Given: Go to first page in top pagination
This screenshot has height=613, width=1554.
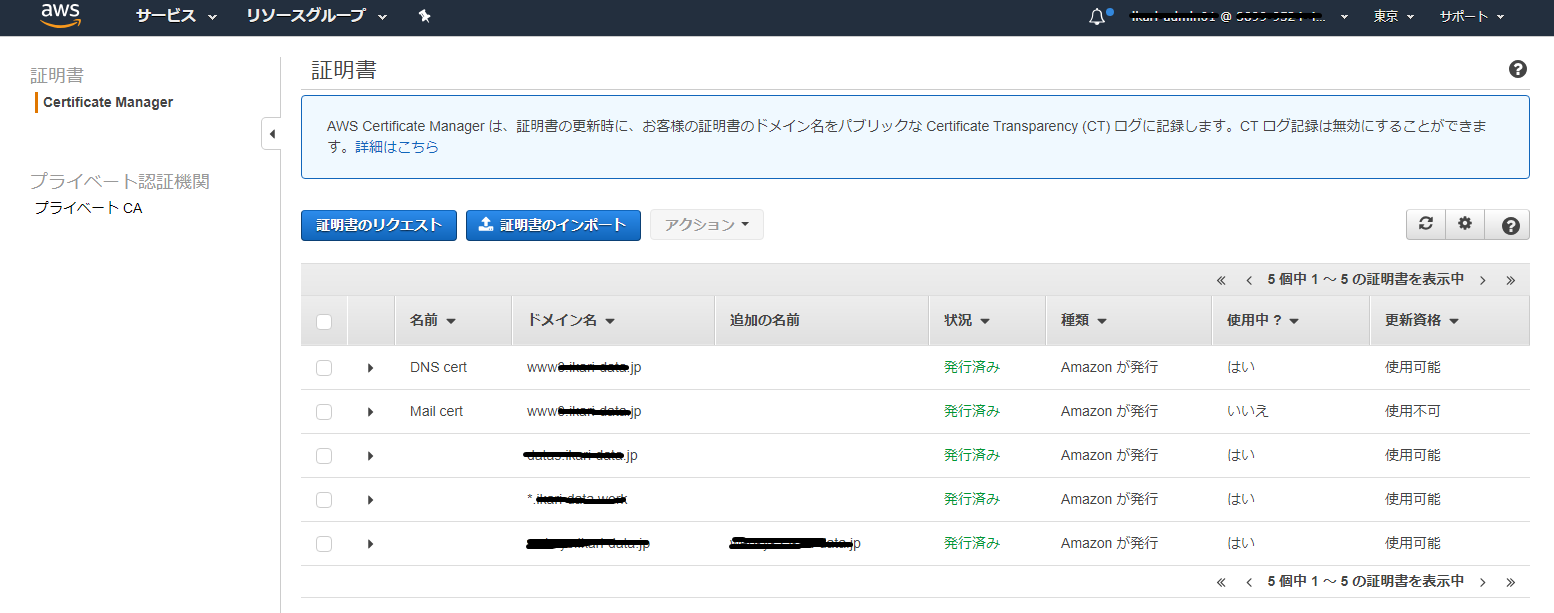Looking at the screenshot, I should click(x=1221, y=280).
